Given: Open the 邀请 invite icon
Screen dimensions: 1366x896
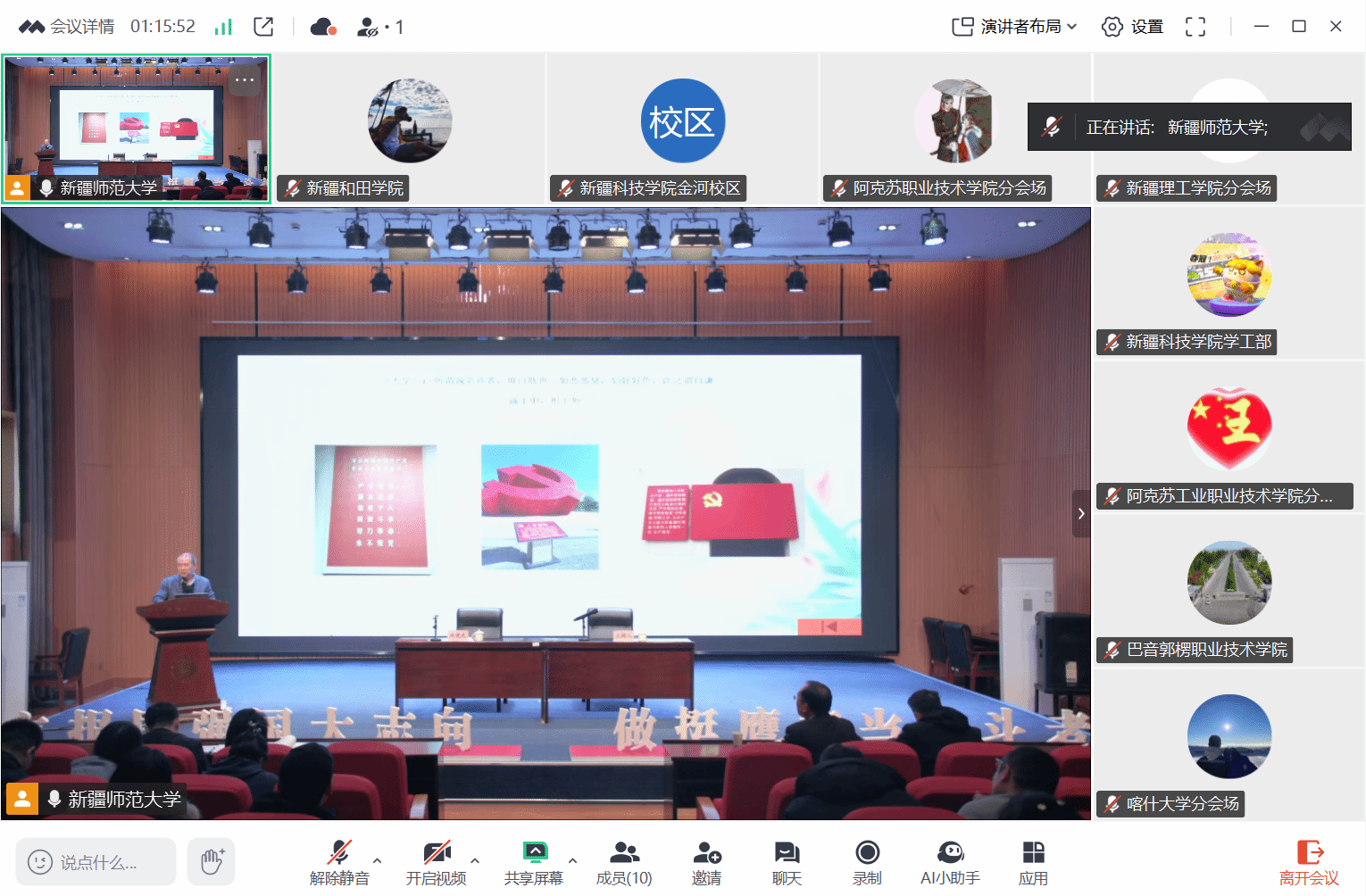Looking at the screenshot, I should 706,862.
